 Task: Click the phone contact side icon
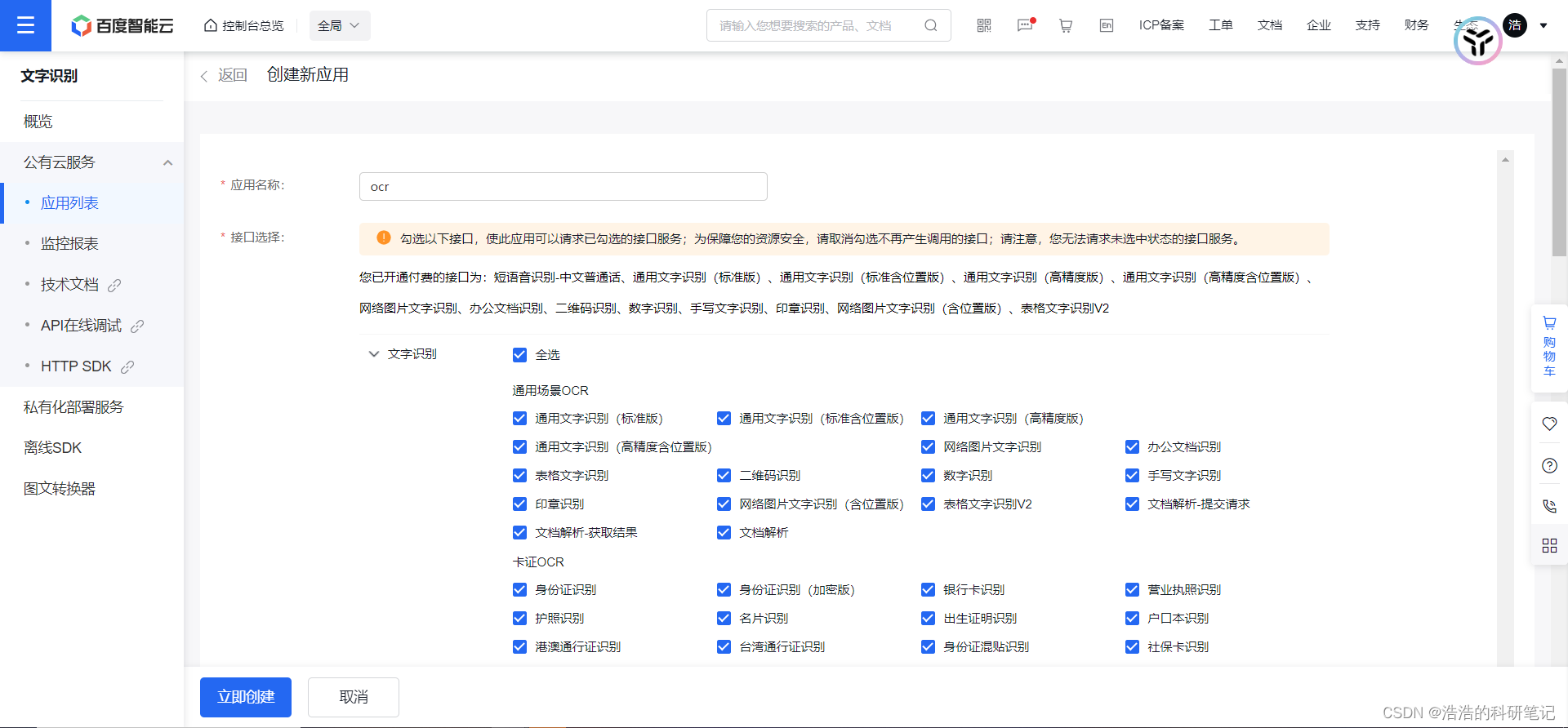(1549, 506)
